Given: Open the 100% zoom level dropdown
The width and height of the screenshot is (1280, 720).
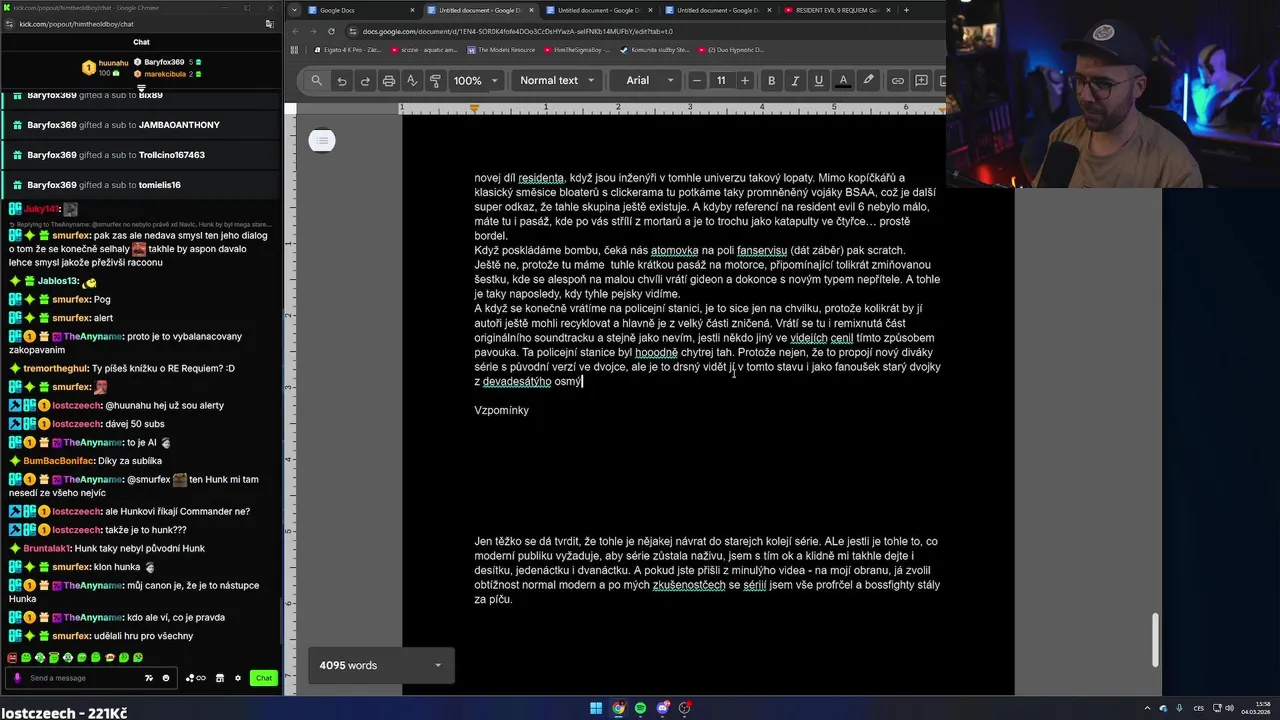Looking at the screenshot, I should click(475, 81).
